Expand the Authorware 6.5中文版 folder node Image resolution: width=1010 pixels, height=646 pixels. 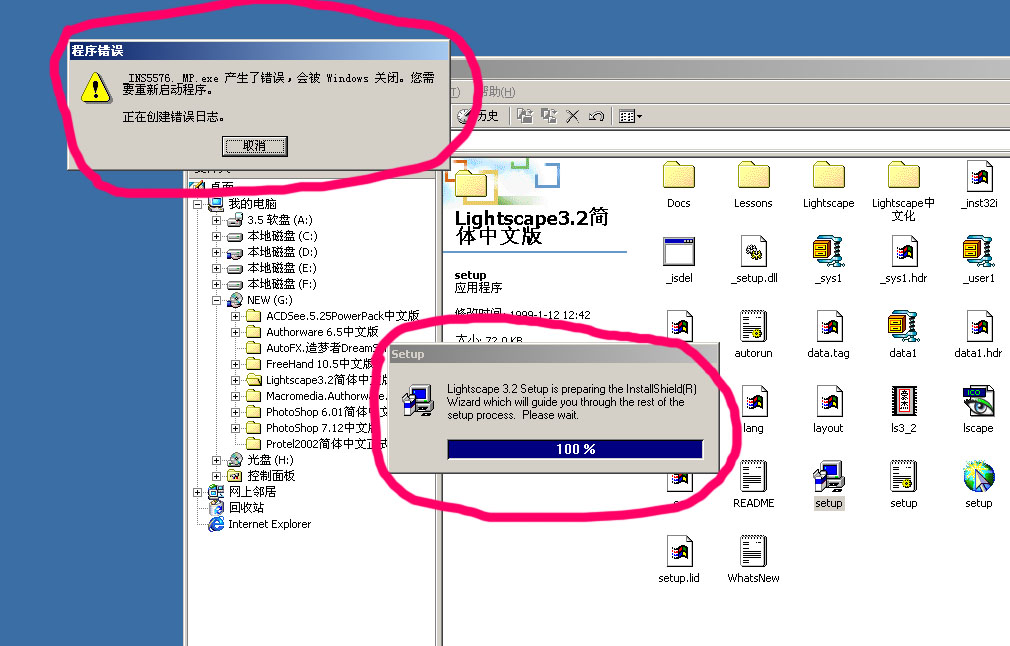click(x=236, y=332)
